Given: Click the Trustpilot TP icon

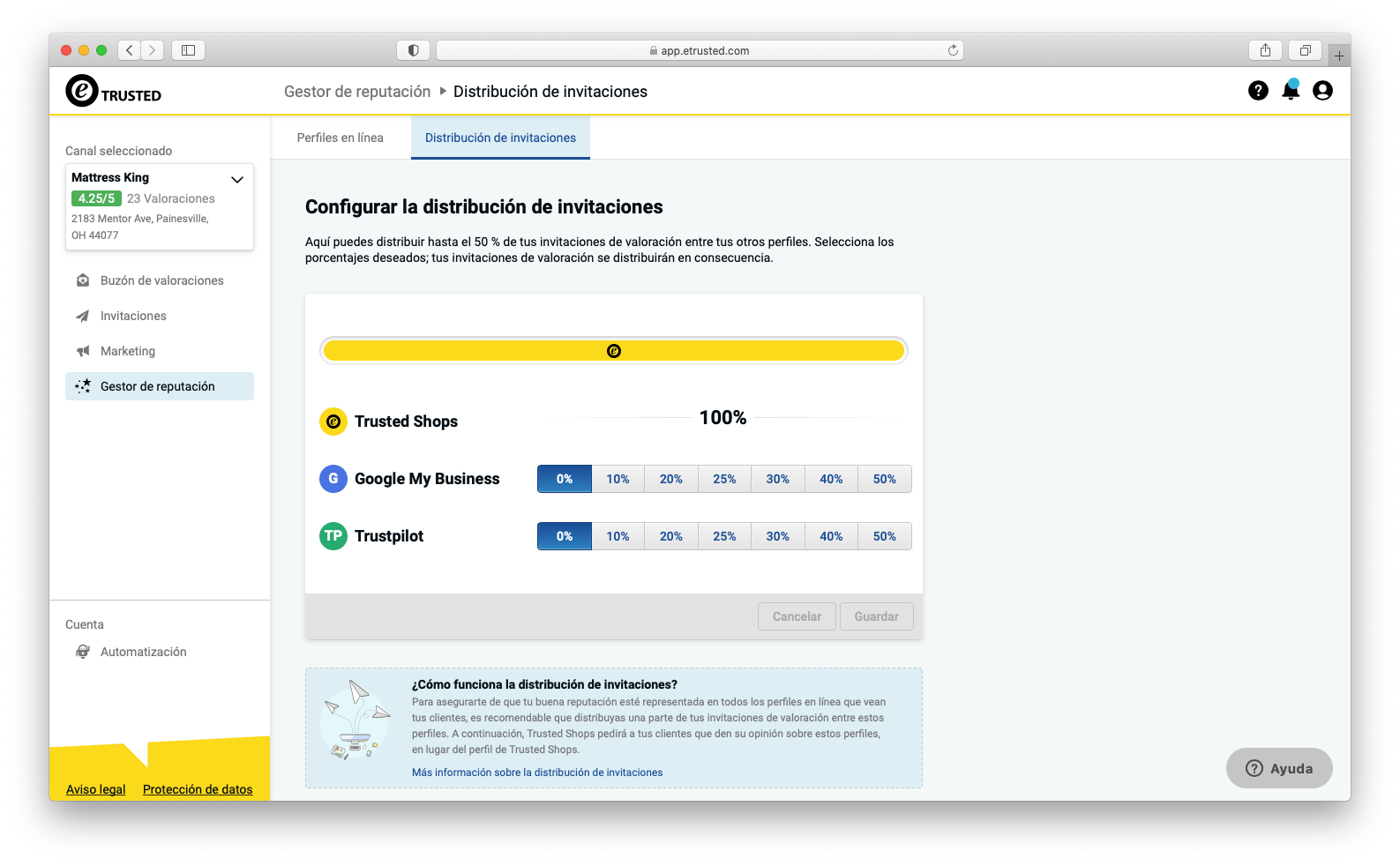Looking at the screenshot, I should (x=333, y=536).
